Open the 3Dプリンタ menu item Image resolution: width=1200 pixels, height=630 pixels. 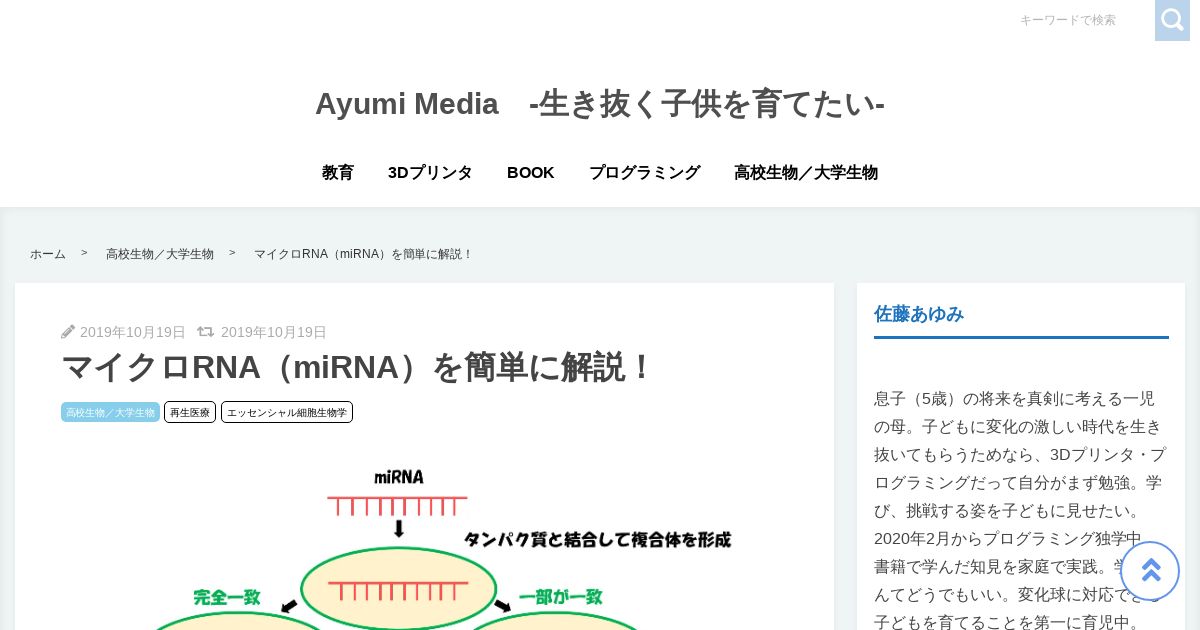click(x=430, y=172)
